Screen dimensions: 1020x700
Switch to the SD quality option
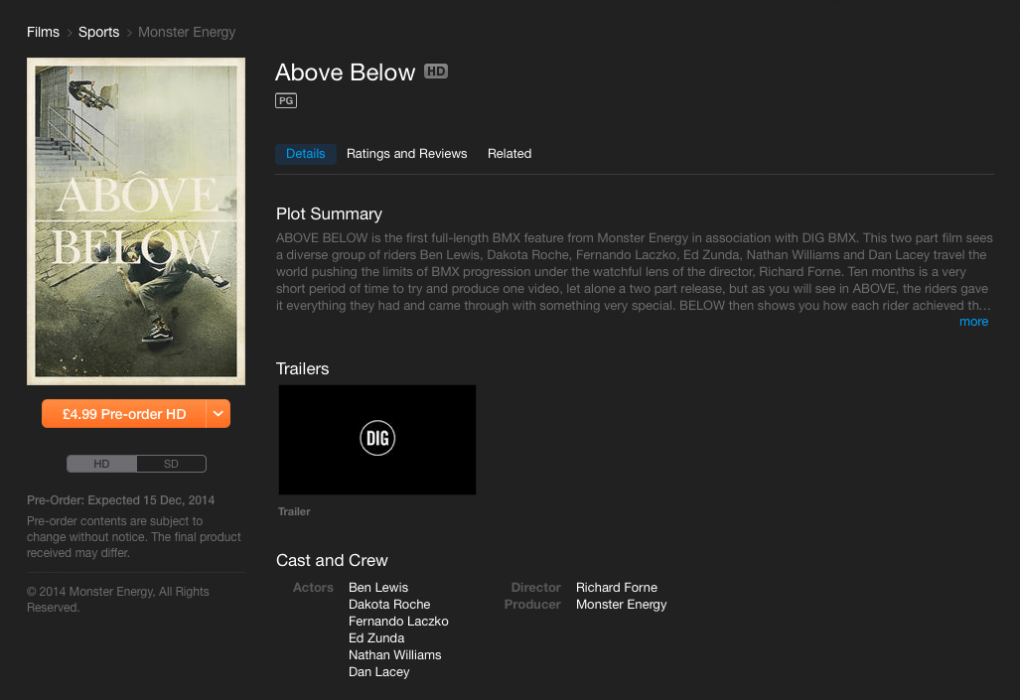tap(171, 464)
